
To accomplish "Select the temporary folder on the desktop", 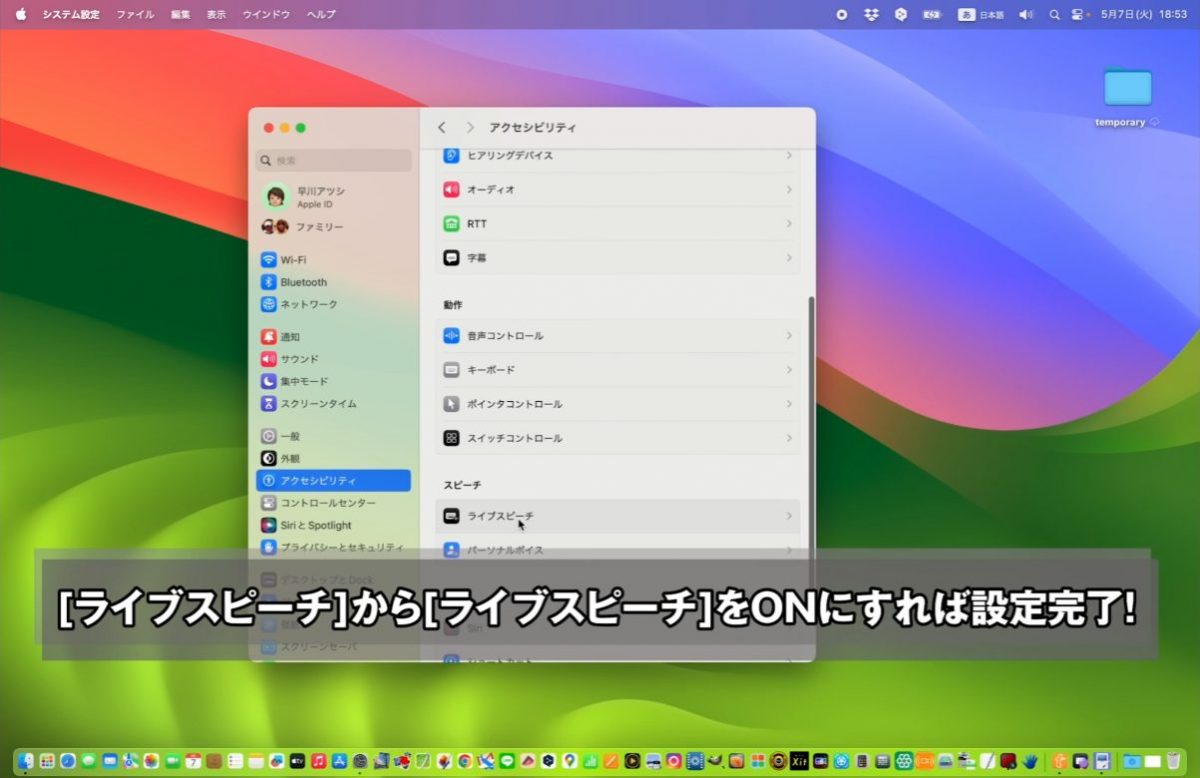I will coord(1127,97).
